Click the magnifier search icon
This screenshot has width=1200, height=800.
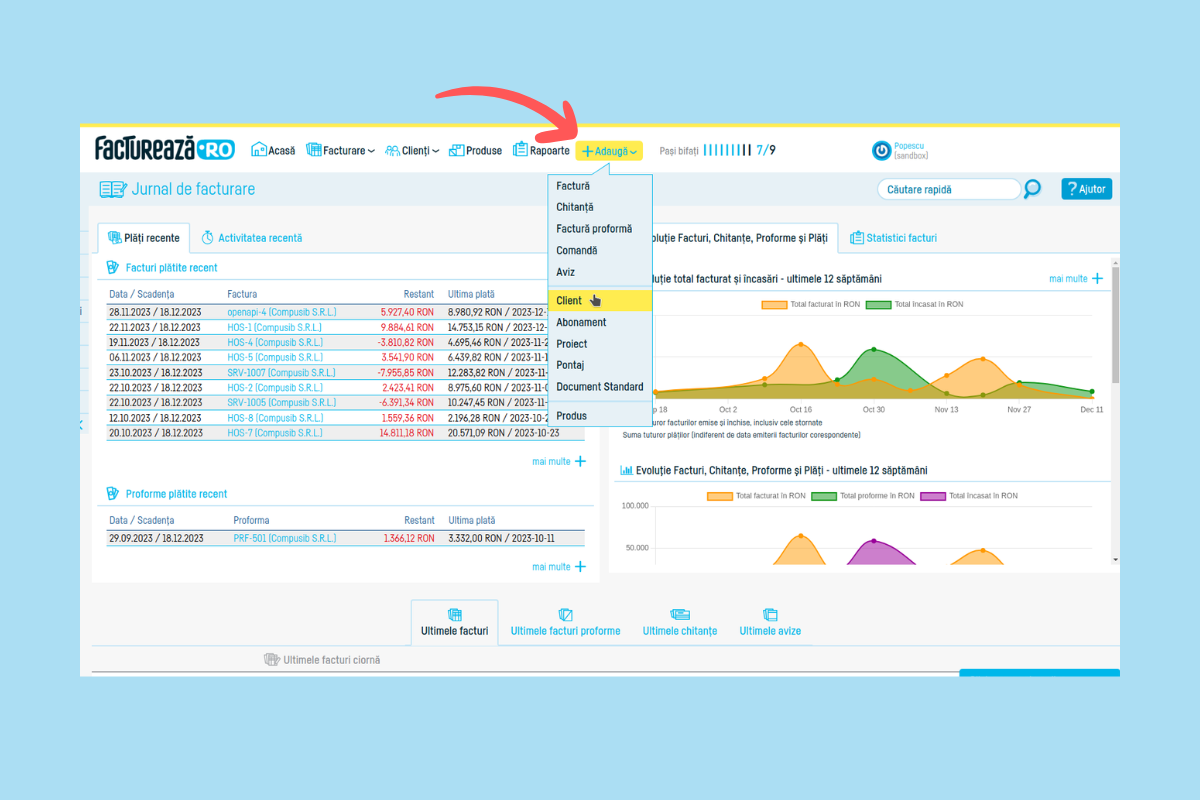tap(1033, 189)
